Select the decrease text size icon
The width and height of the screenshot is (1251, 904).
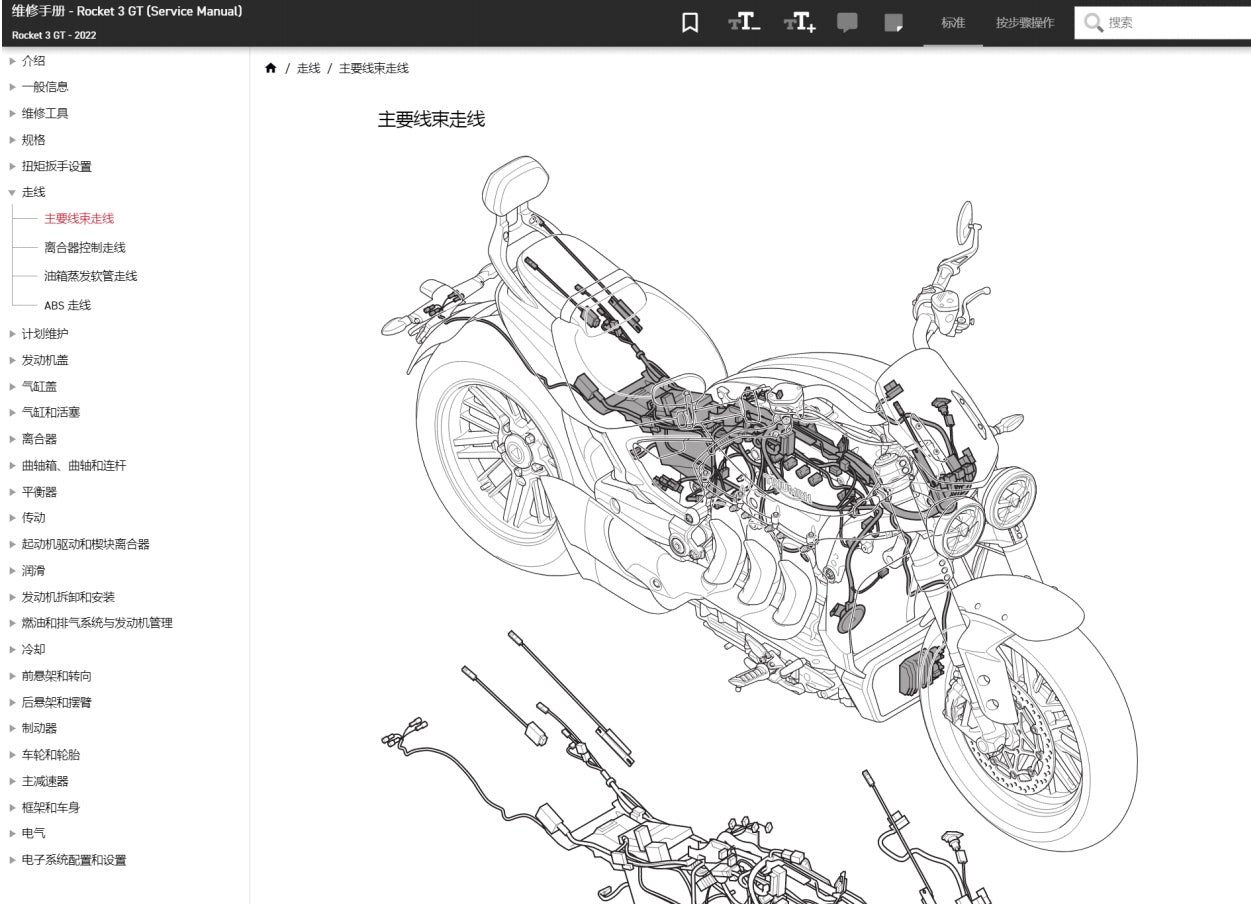click(744, 22)
